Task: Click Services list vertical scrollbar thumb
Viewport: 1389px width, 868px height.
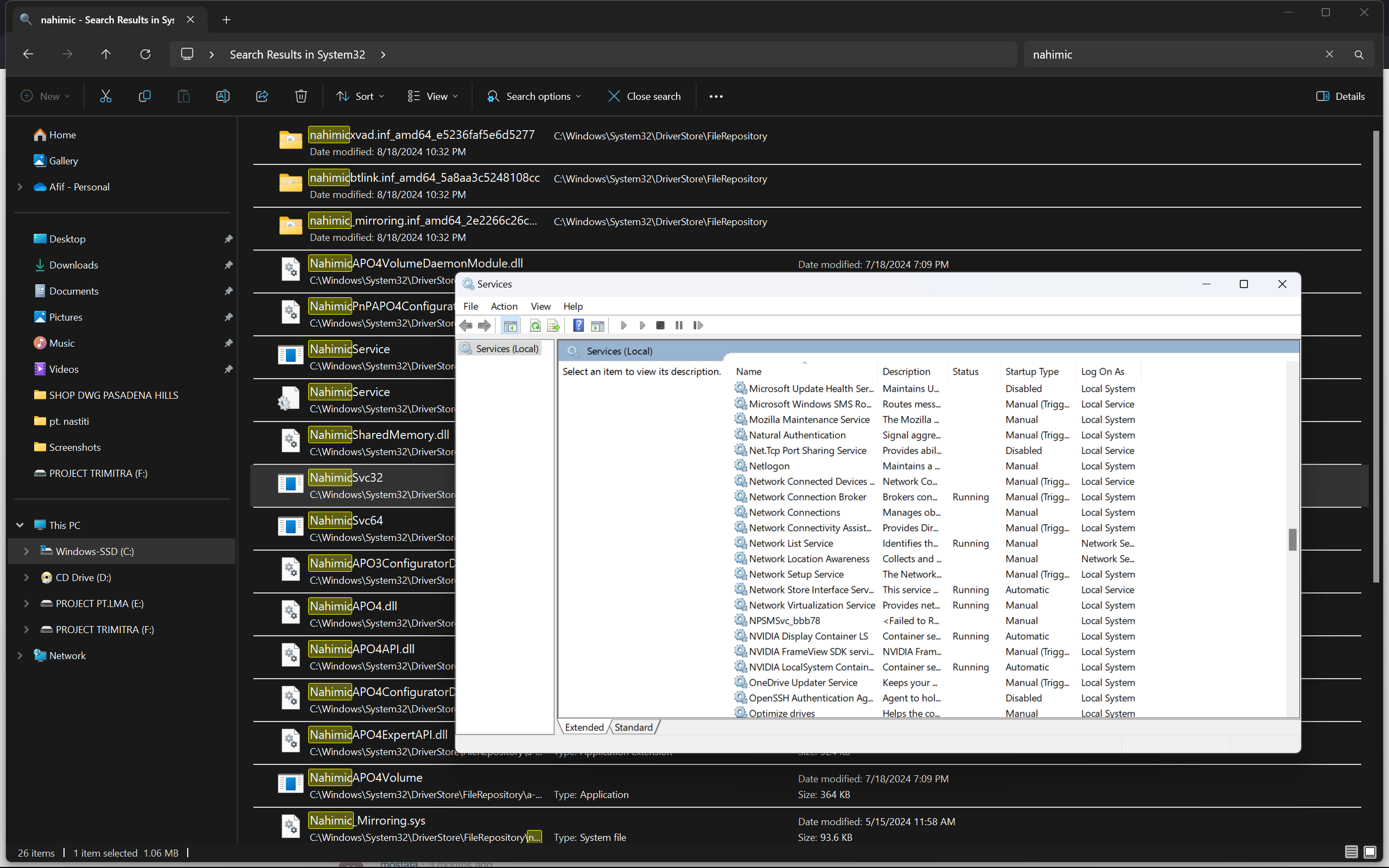Action: pyautogui.click(x=1292, y=540)
